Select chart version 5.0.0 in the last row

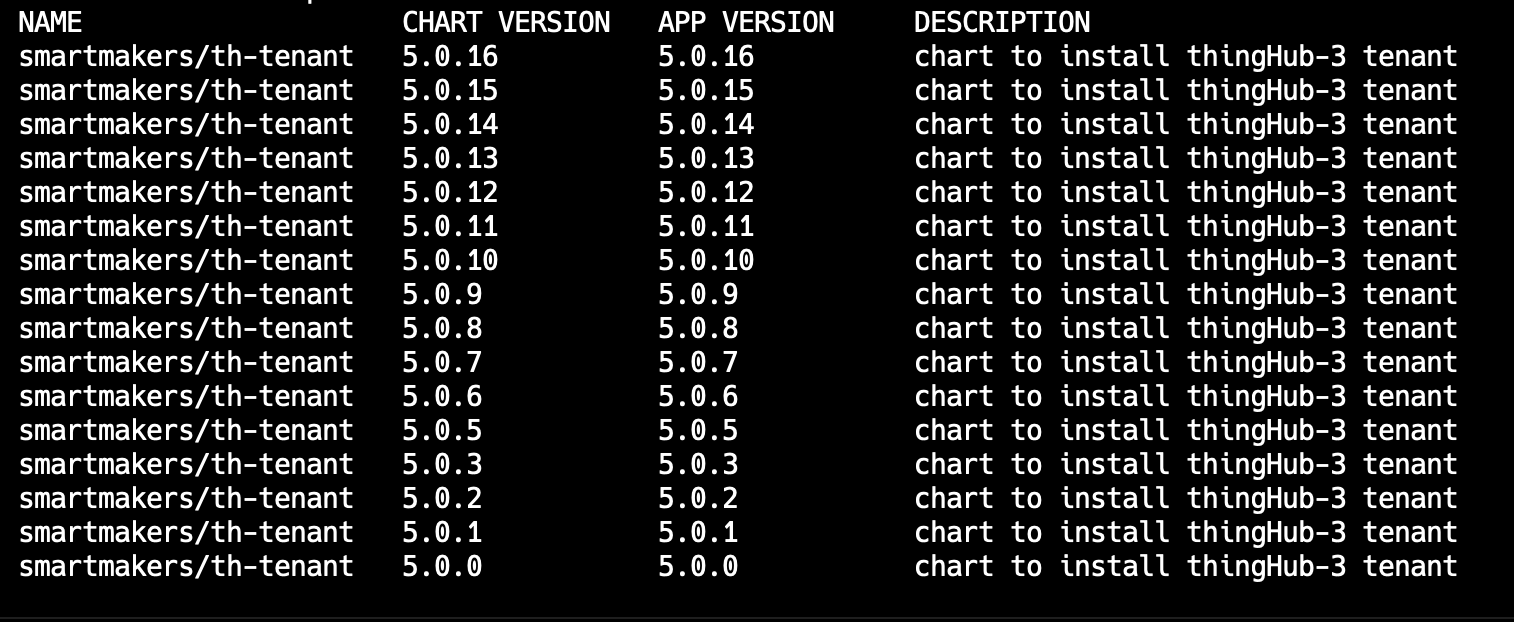coord(442,567)
